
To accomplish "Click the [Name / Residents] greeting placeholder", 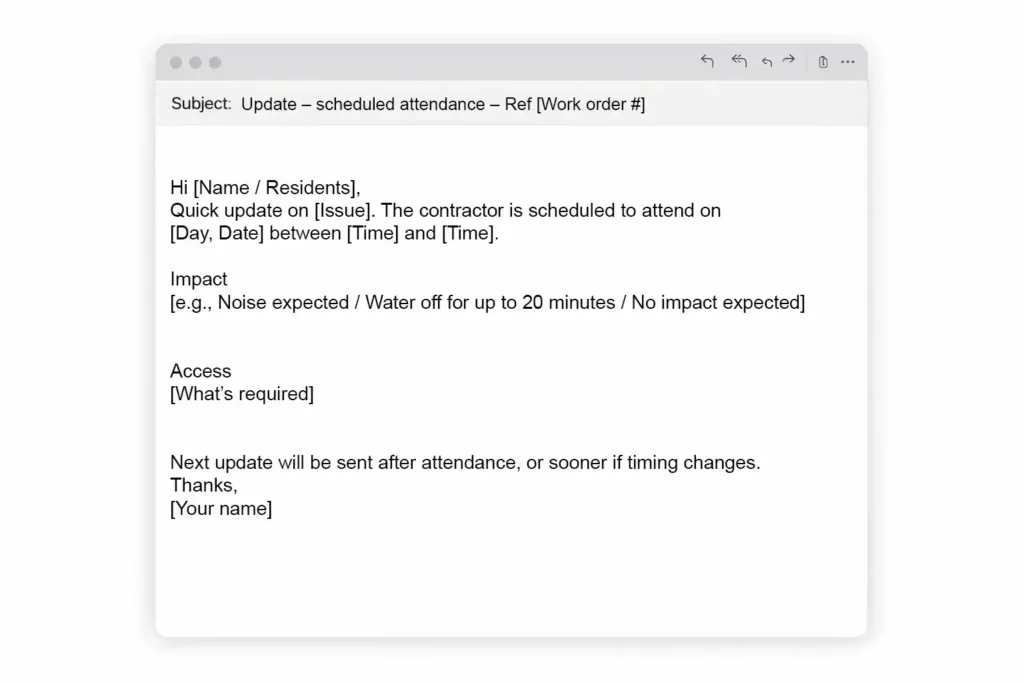I will click(x=275, y=187).
